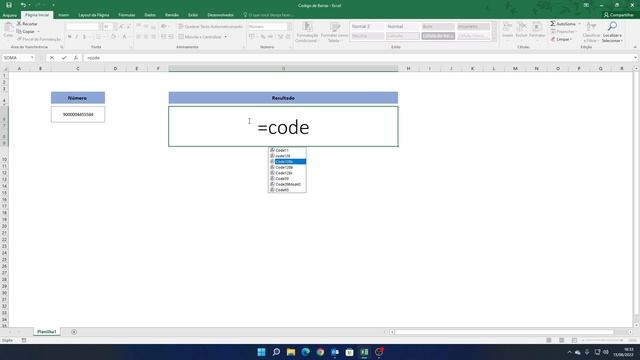Select Pincel de Formatação
This screenshot has height=360, width=640.
coord(39,39)
